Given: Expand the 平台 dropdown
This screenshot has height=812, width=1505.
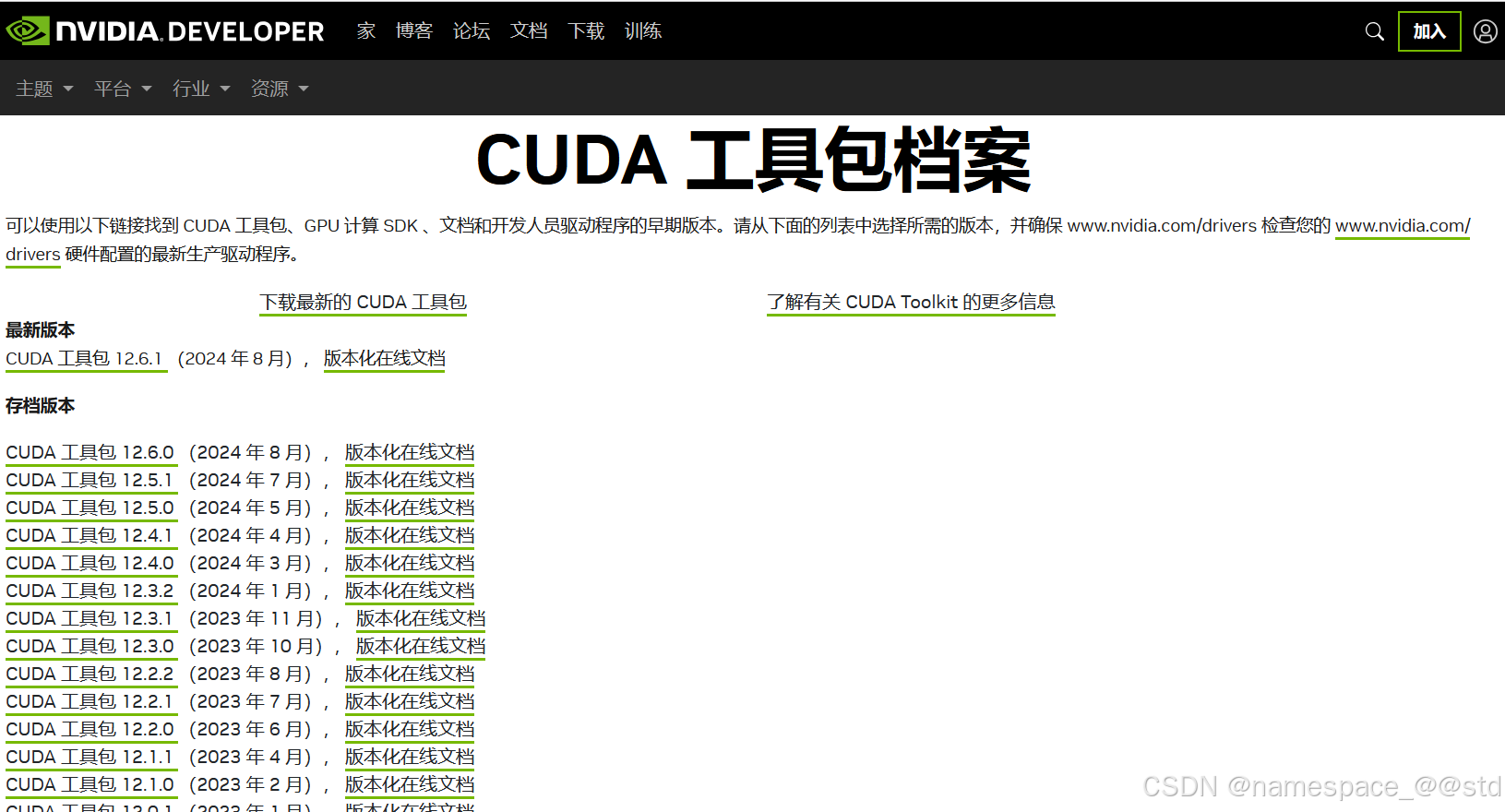Looking at the screenshot, I should [123, 89].
